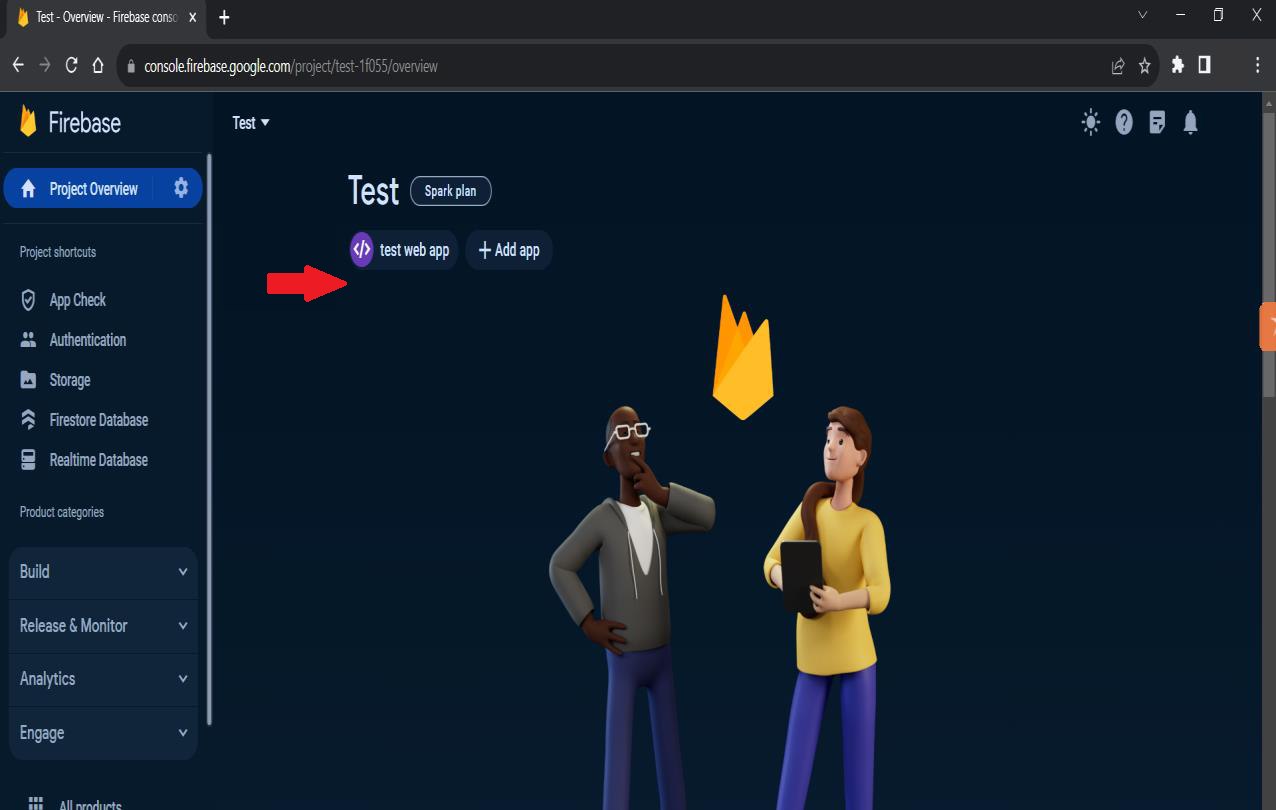Image resolution: width=1276 pixels, height=810 pixels.
Task: Open browser extensions puzzle icon
Action: point(1177,65)
